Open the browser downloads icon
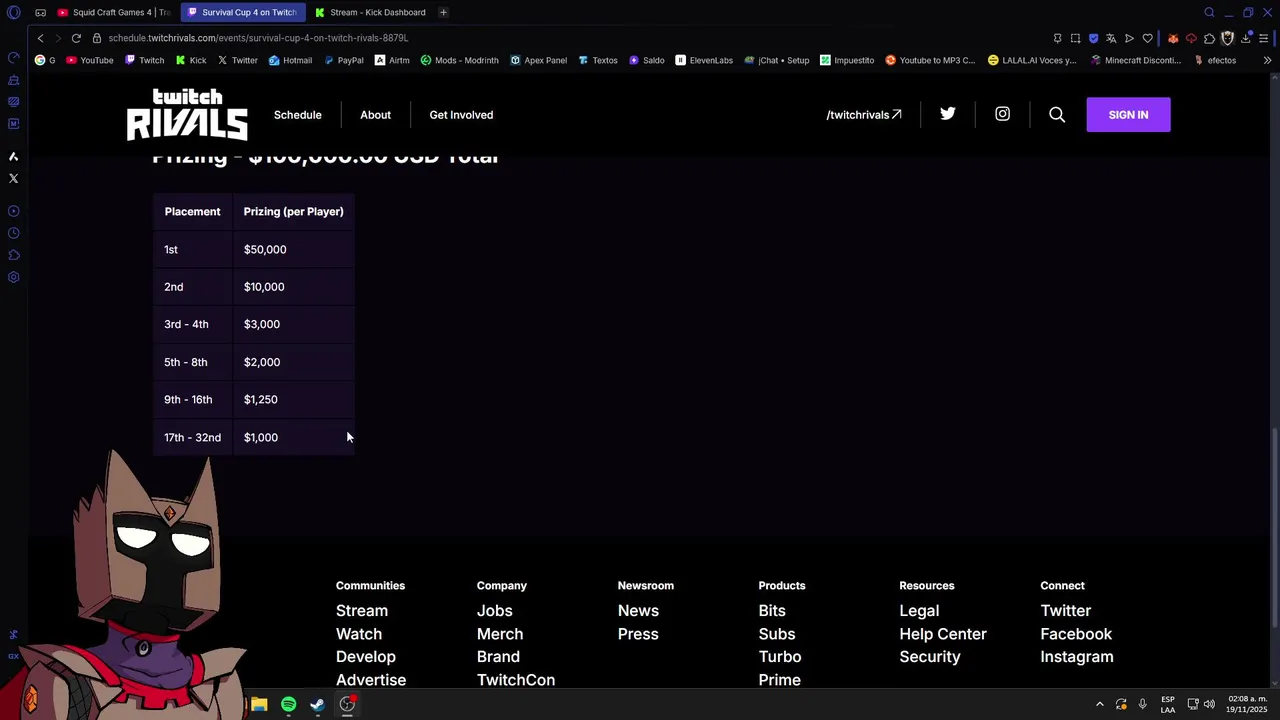 pos(1246,38)
